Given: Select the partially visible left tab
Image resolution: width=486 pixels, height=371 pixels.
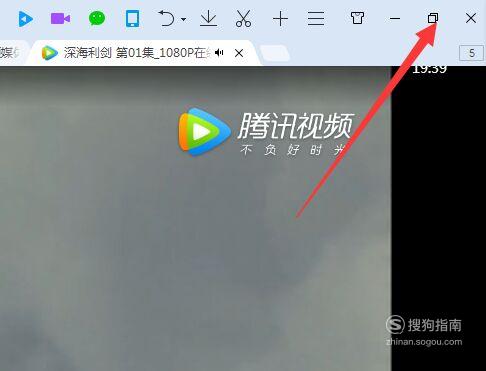Looking at the screenshot, I should [13, 53].
